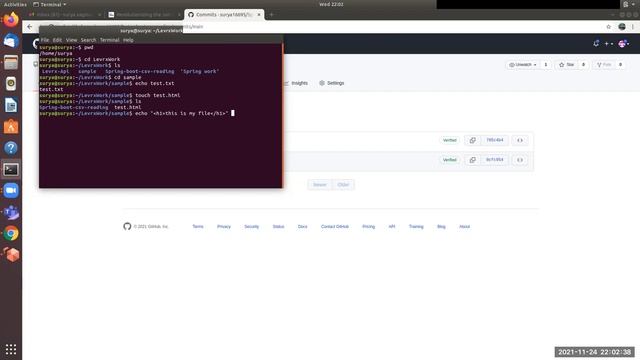Screen dimensions: 640x360
Task: Click the browser back arrow
Action: pyautogui.click(x=30, y=27)
